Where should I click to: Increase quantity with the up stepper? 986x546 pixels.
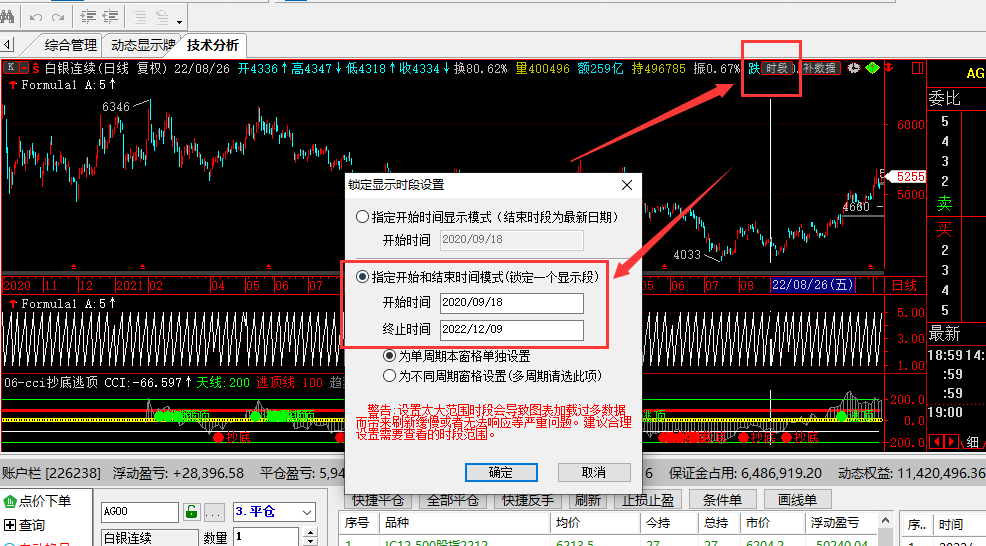pyautogui.click(x=311, y=532)
